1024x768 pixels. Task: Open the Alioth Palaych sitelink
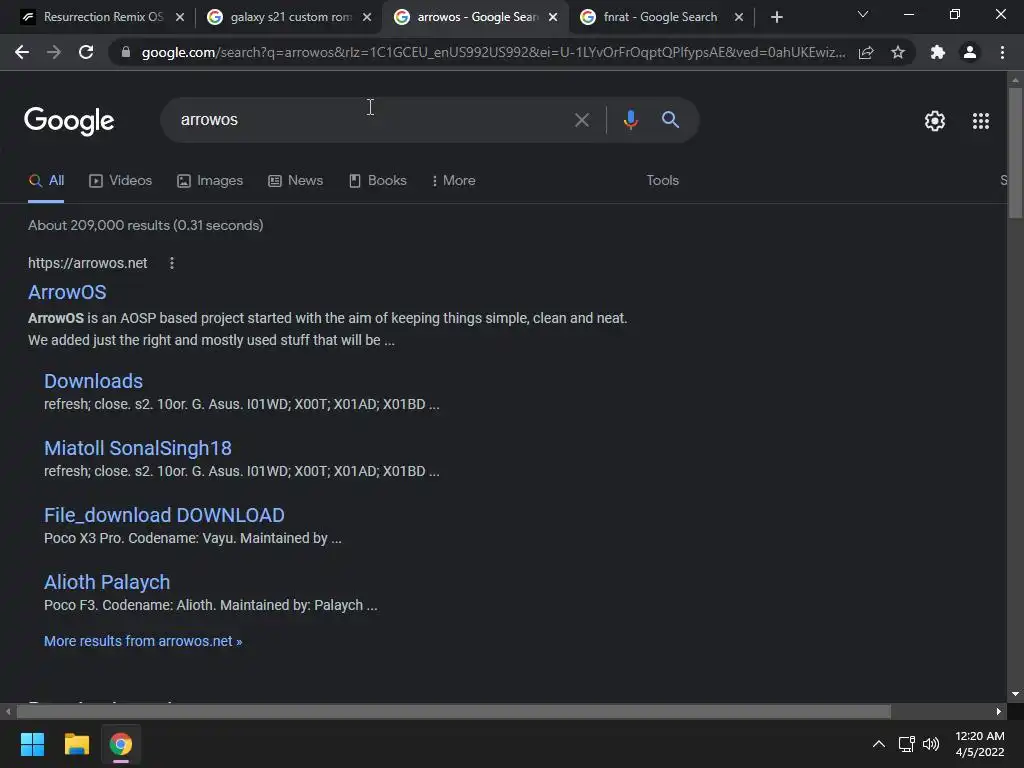107,582
